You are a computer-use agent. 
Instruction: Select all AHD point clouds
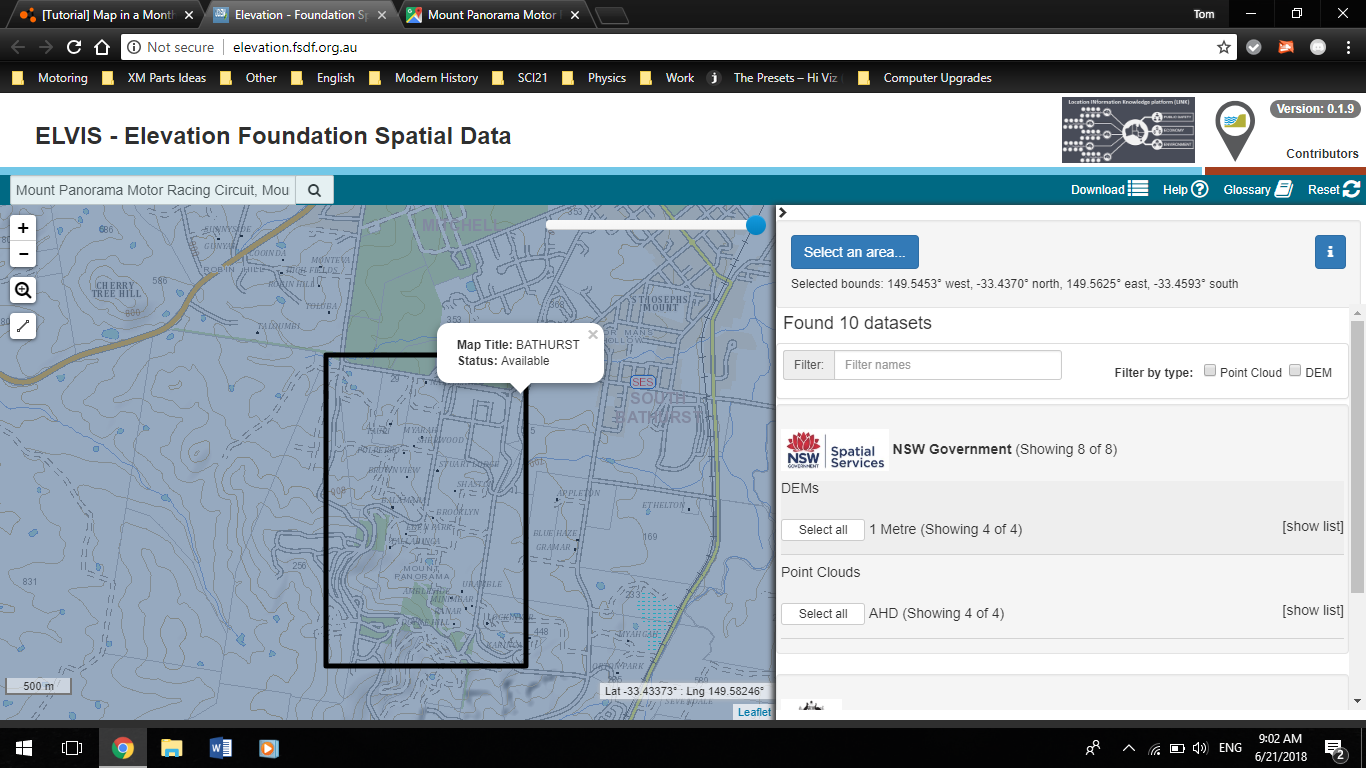[x=823, y=614]
